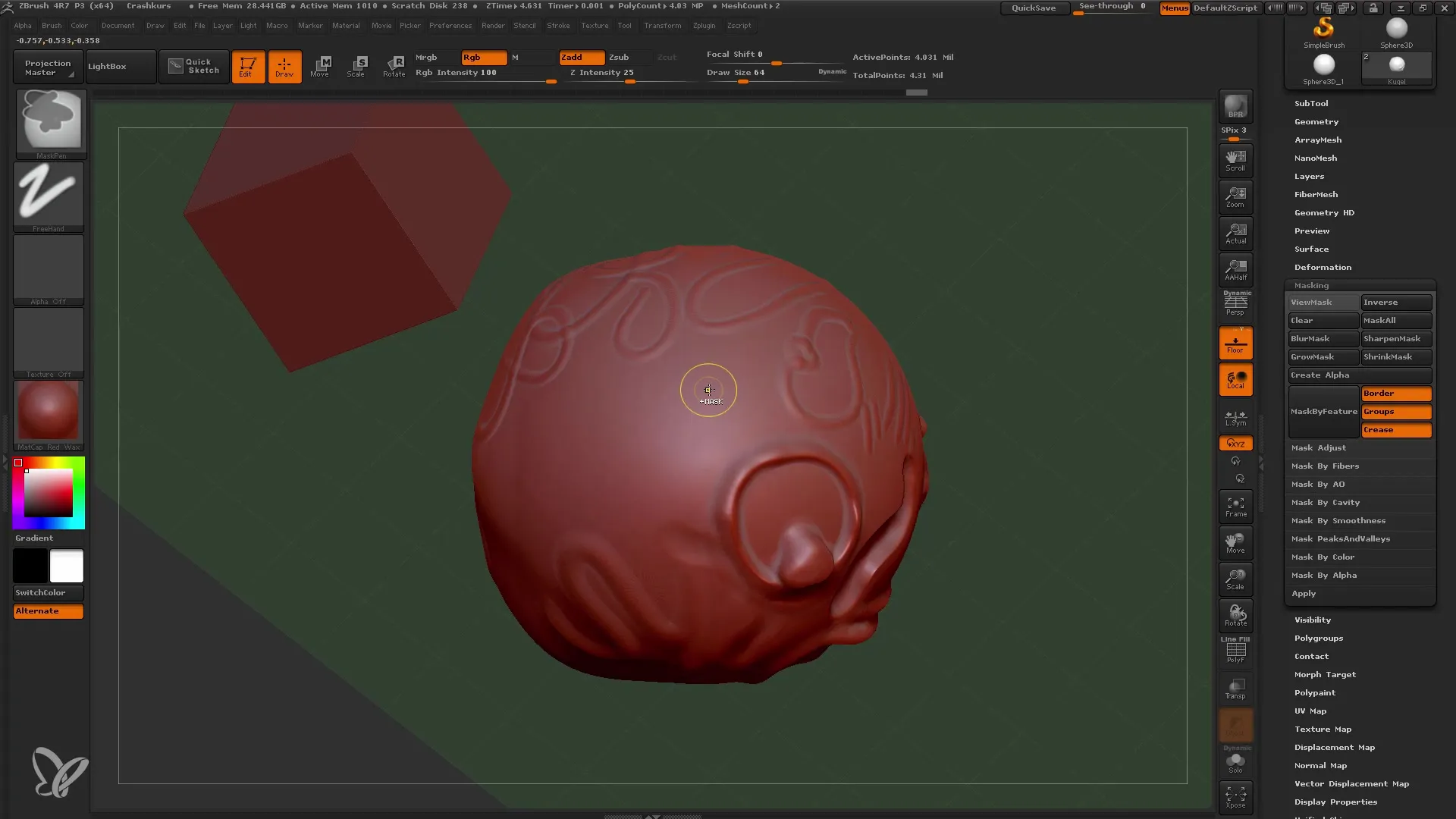This screenshot has width=1456, height=819.
Task: Expand the Masking panel options
Action: click(x=1311, y=285)
